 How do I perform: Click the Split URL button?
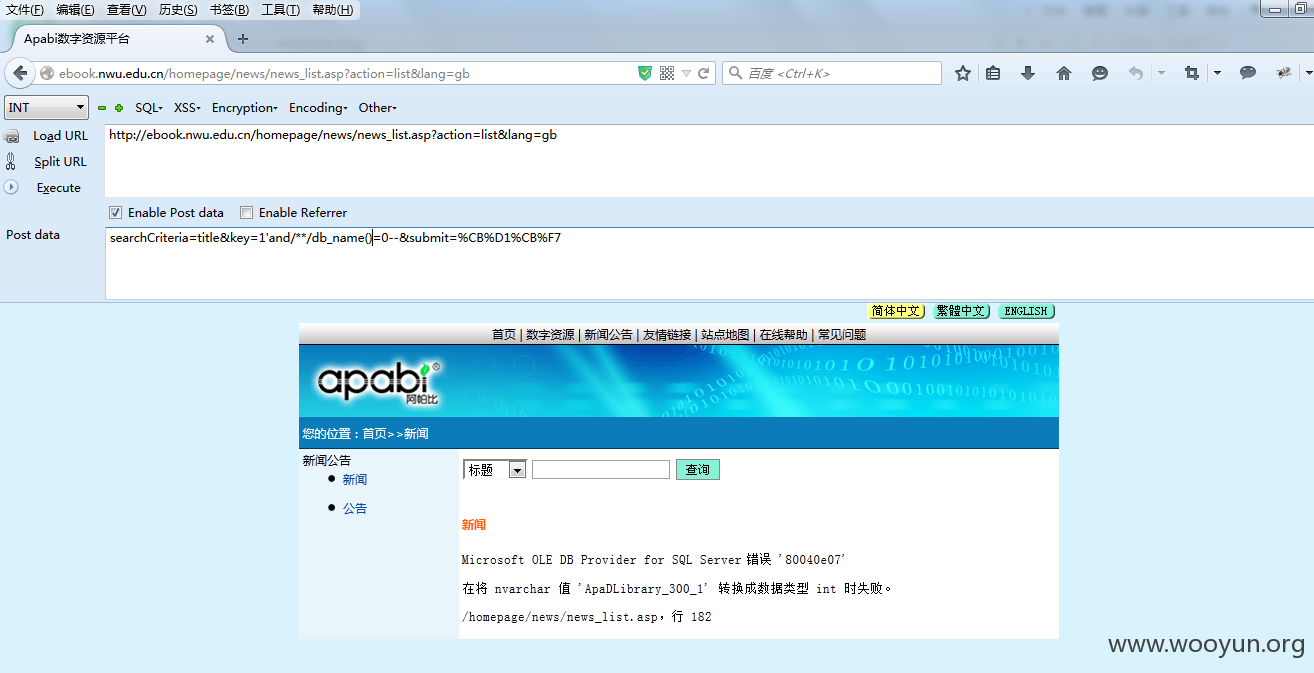pyautogui.click(x=60, y=162)
